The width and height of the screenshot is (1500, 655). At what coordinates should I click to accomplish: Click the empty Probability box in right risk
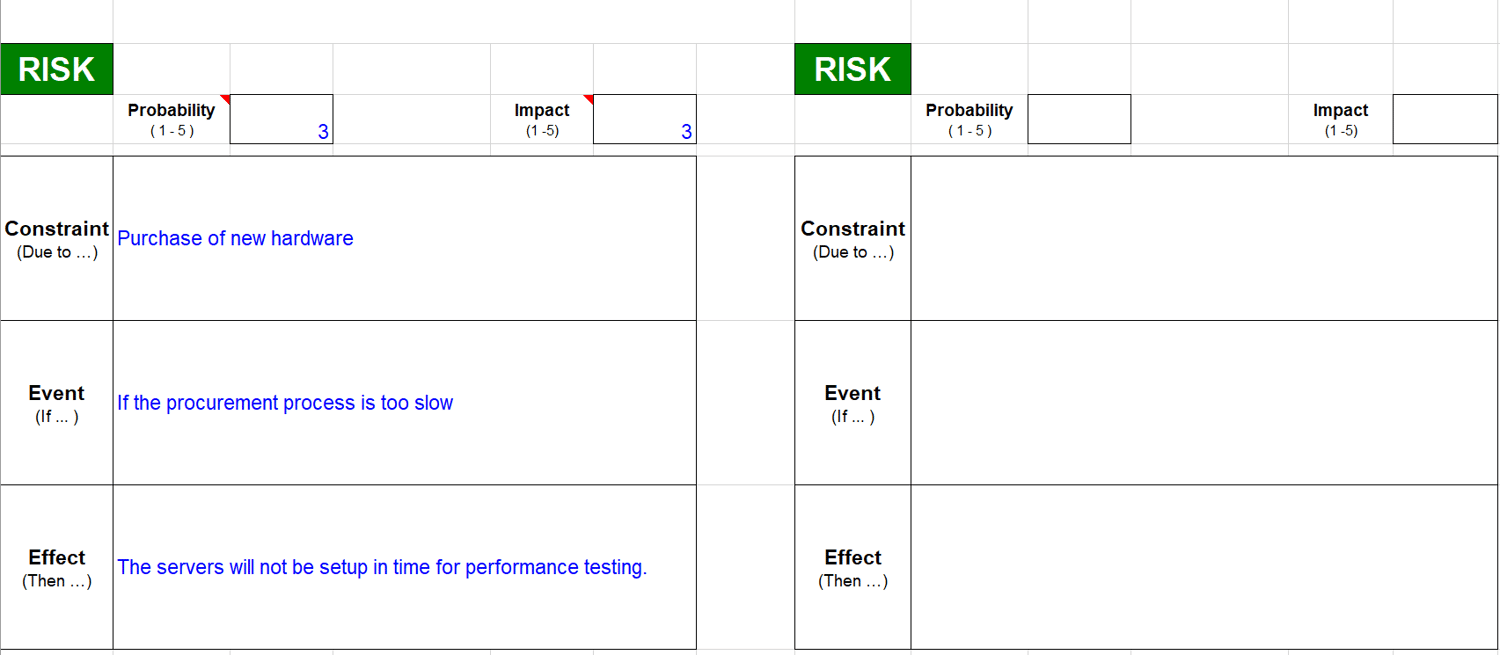click(1079, 119)
